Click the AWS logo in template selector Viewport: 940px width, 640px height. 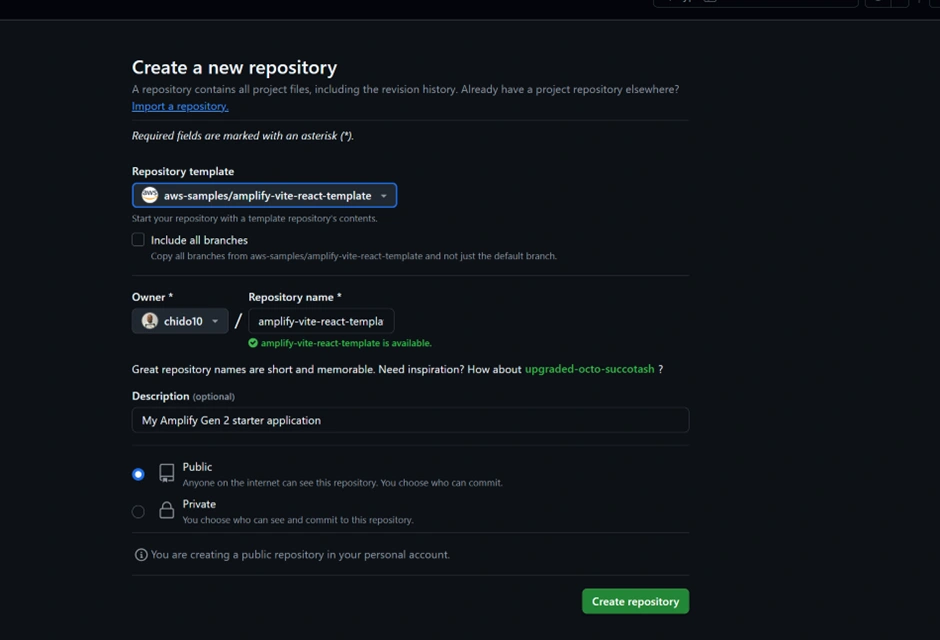(150, 195)
